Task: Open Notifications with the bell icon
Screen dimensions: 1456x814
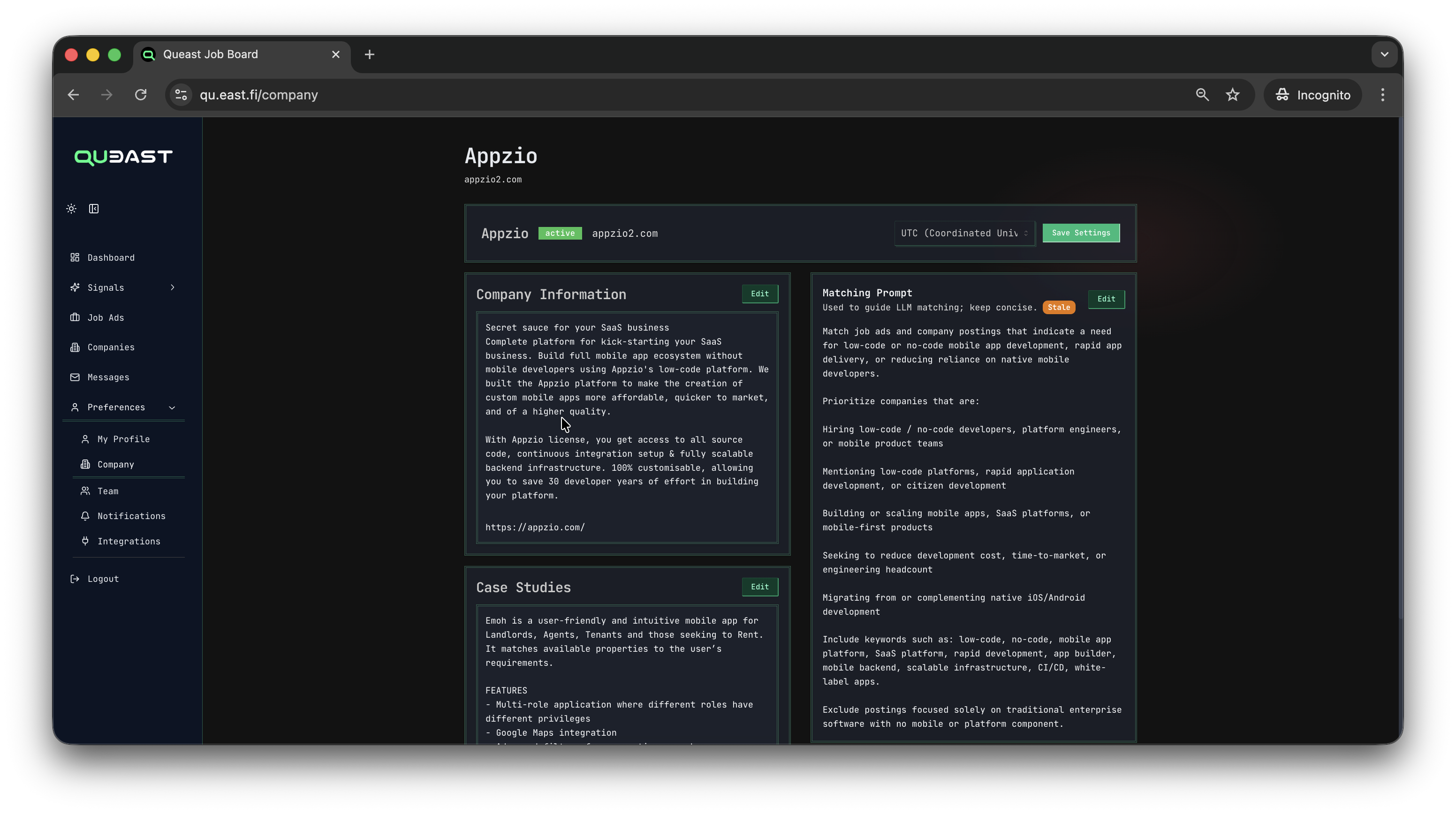Action: 85,516
